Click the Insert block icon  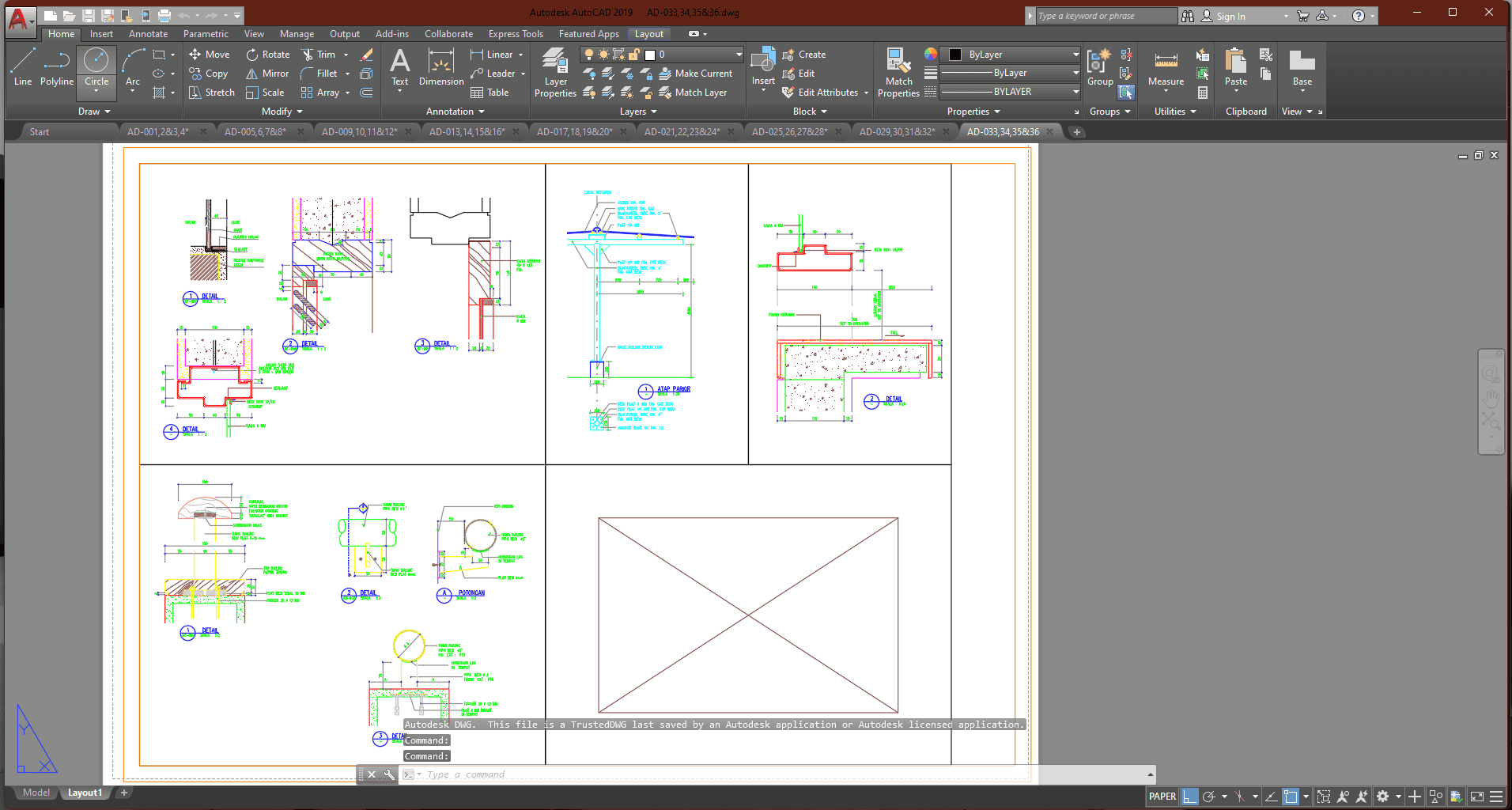tap(763, 66)
